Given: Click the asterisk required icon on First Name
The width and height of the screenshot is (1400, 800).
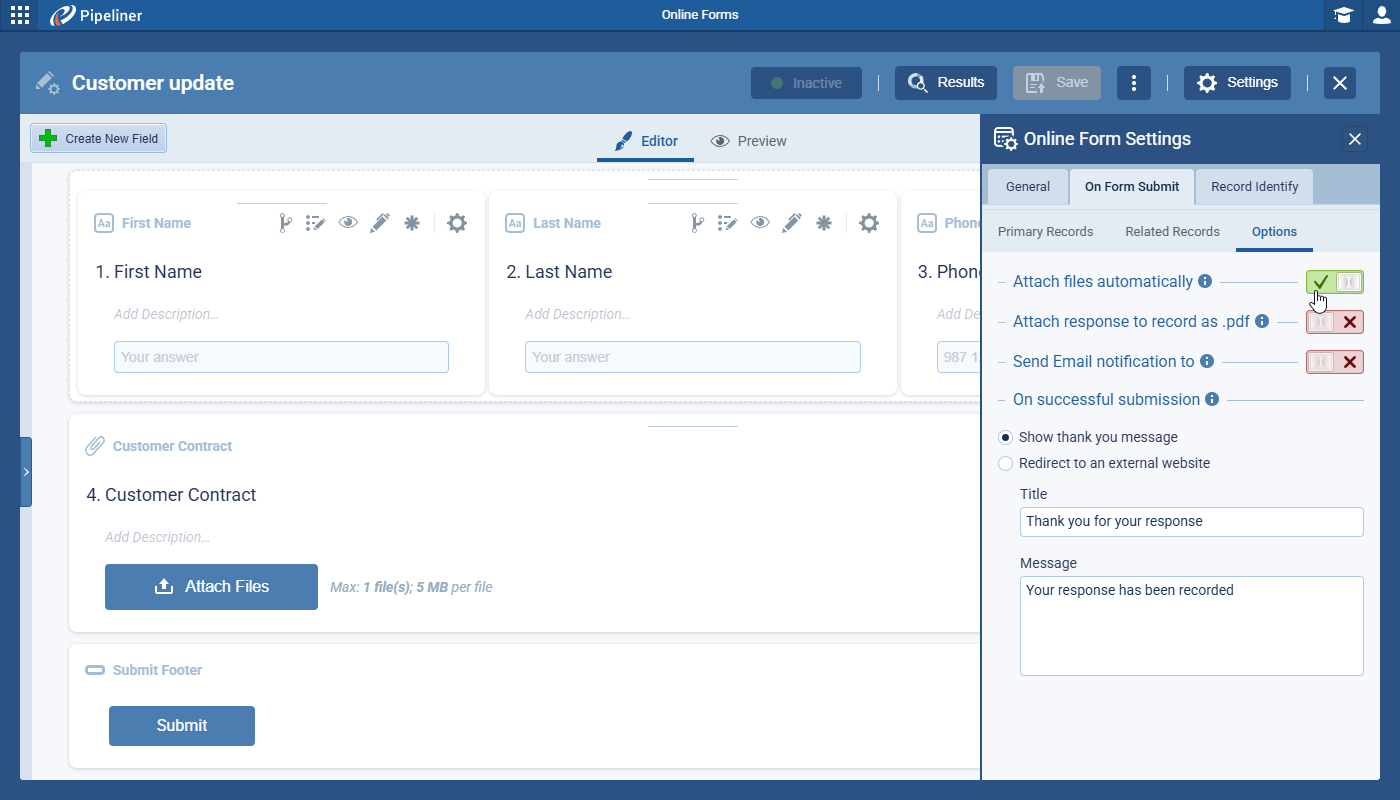Looking at the screenshot, I should coord(411,223).
